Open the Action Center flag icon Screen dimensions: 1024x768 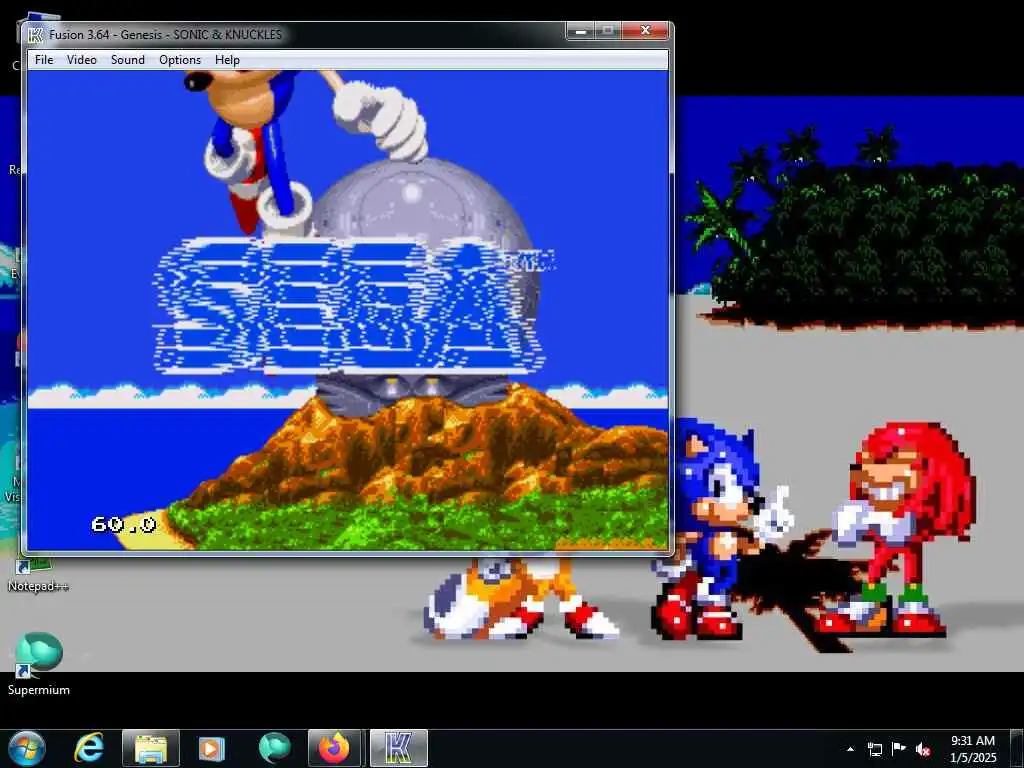(x=899, y=749)
